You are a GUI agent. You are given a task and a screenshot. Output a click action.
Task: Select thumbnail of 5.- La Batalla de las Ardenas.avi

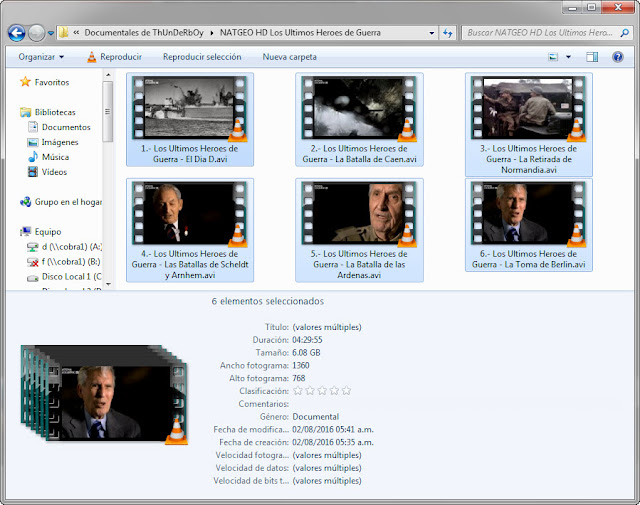[x=359, y=213]
